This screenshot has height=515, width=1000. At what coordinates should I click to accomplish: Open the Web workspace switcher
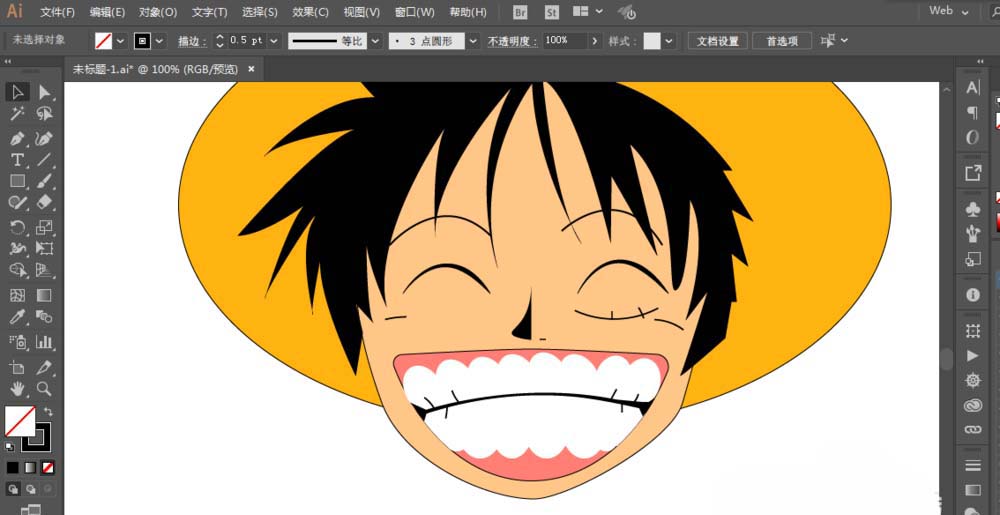949,11
